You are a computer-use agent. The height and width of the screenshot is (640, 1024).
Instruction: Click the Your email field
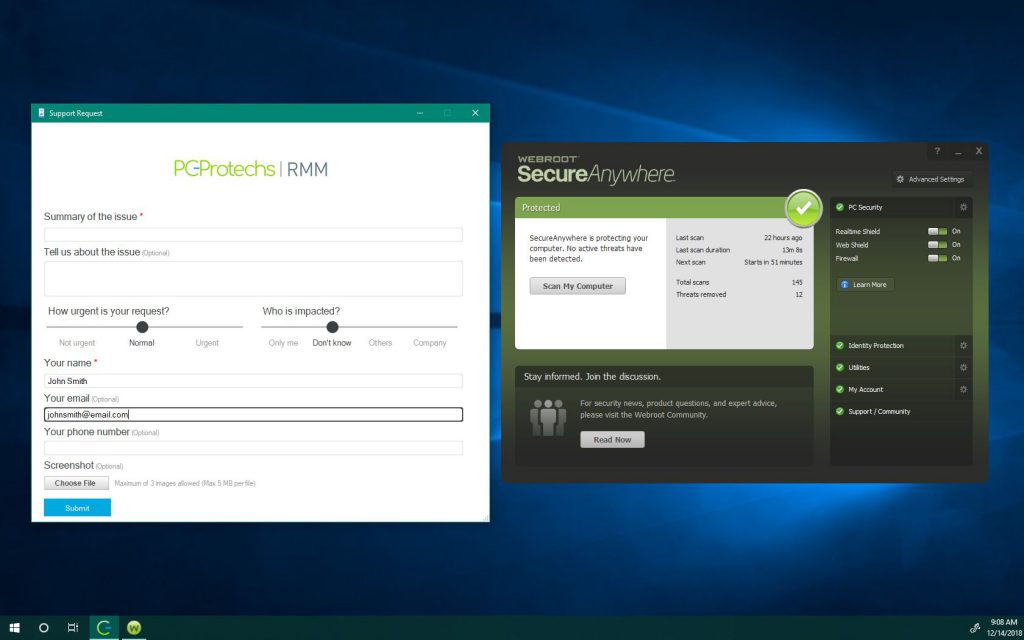[x=253, y=414]
